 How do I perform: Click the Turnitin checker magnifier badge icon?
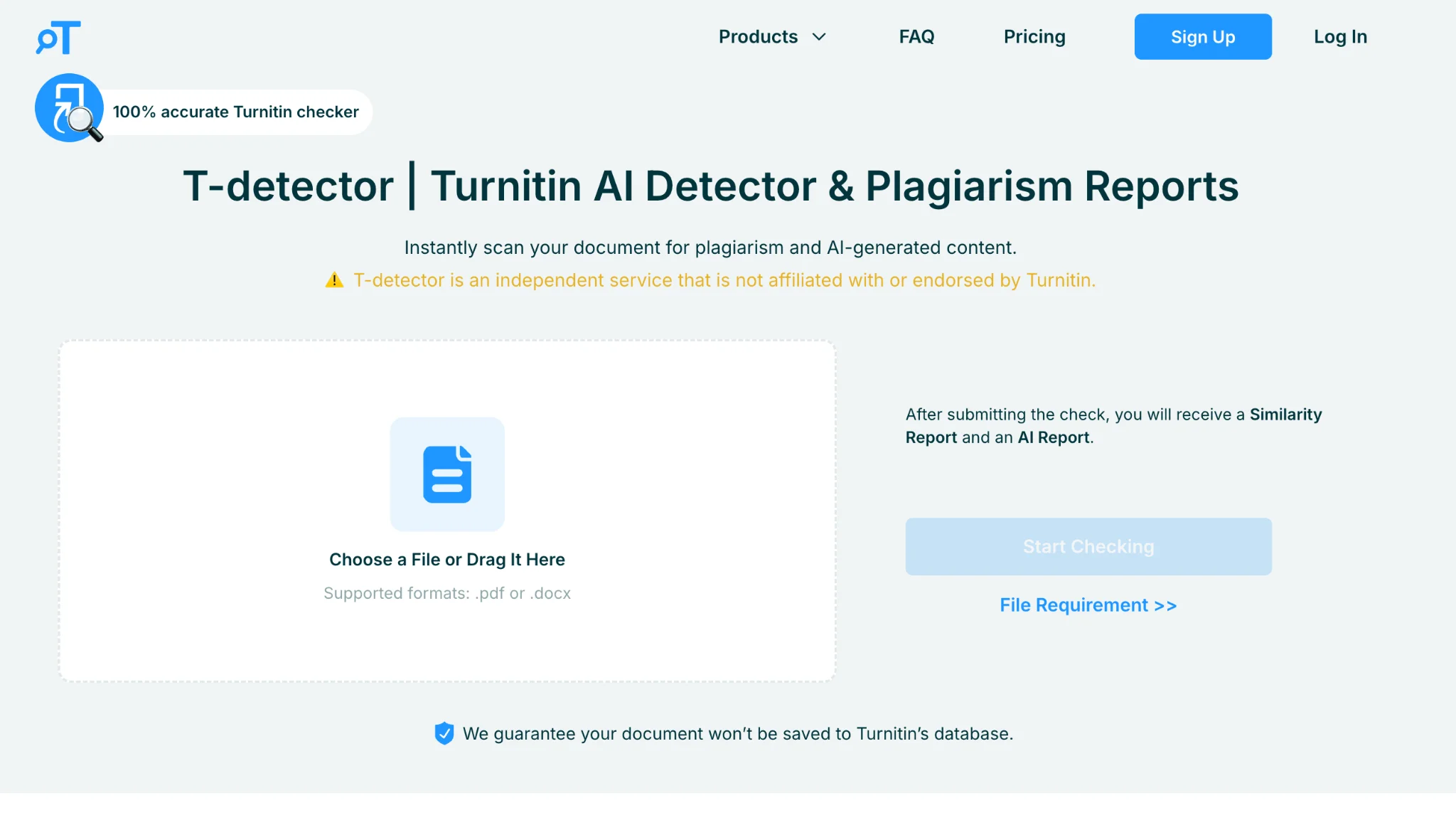[x=70, y=108]
